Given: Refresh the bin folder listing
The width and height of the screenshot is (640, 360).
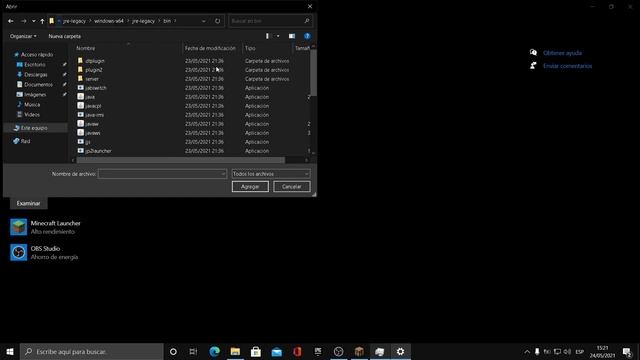Looking at the screenshot, I should click(x=218, y=21).
